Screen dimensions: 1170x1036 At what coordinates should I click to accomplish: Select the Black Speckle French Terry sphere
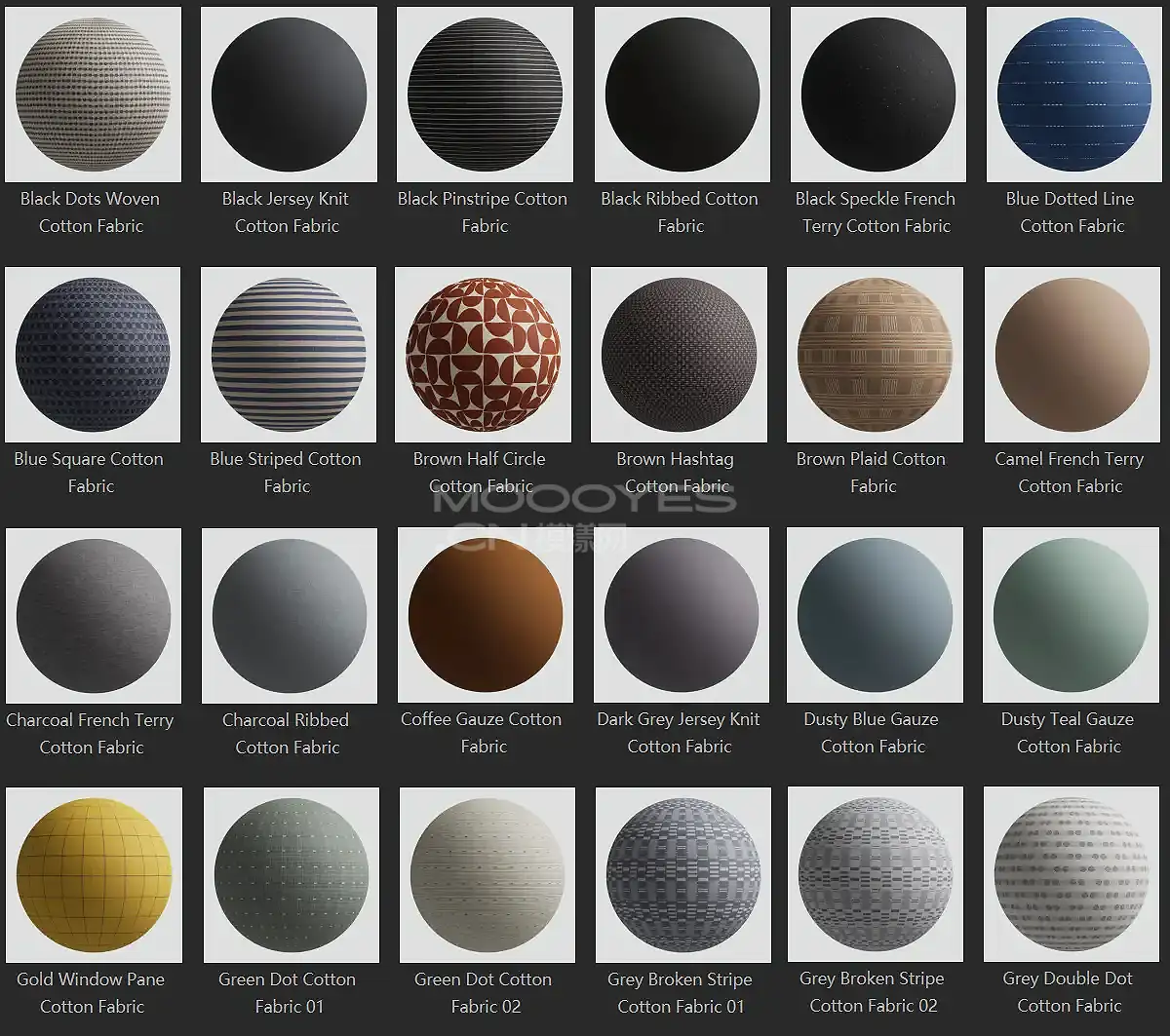[x=877, y=95]
